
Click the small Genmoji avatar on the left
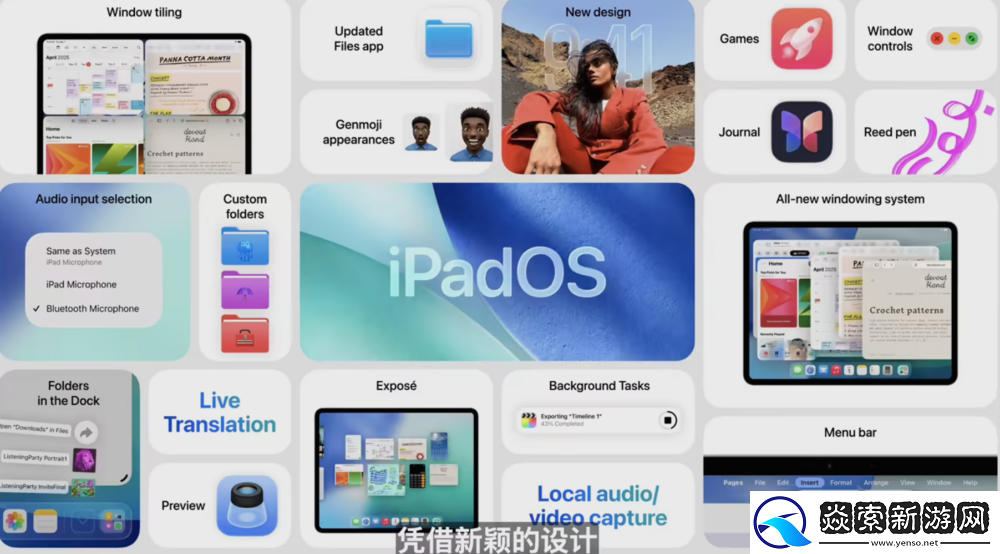pos(421,133)
